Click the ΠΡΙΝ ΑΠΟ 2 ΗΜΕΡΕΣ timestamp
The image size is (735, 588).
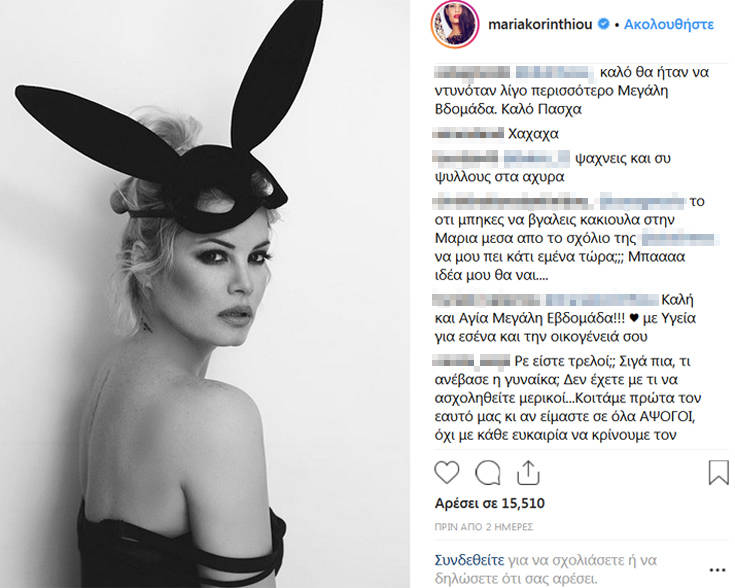(x=484, y=527)
